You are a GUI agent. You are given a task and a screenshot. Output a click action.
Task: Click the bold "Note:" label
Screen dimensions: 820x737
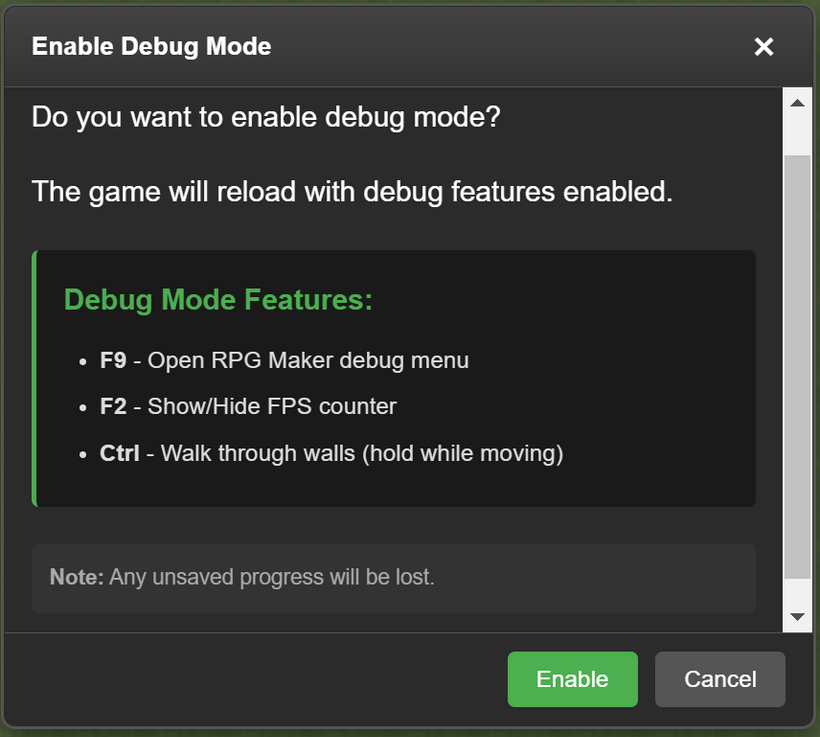click(76, 577)
